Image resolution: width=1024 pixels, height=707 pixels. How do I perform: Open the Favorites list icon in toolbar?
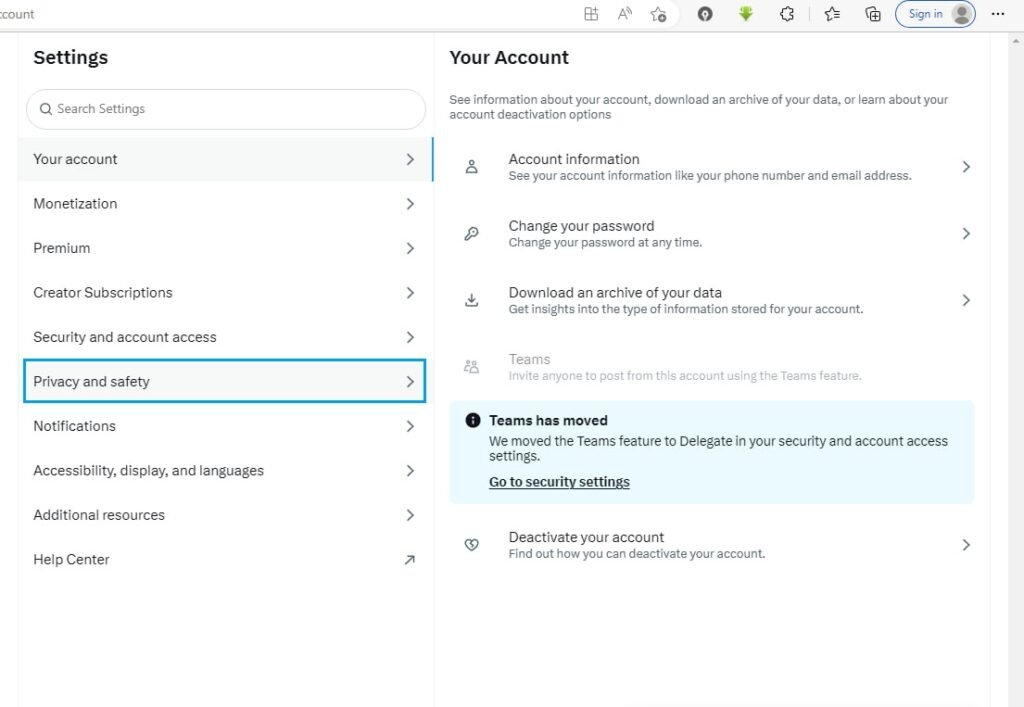click(832, 14)
